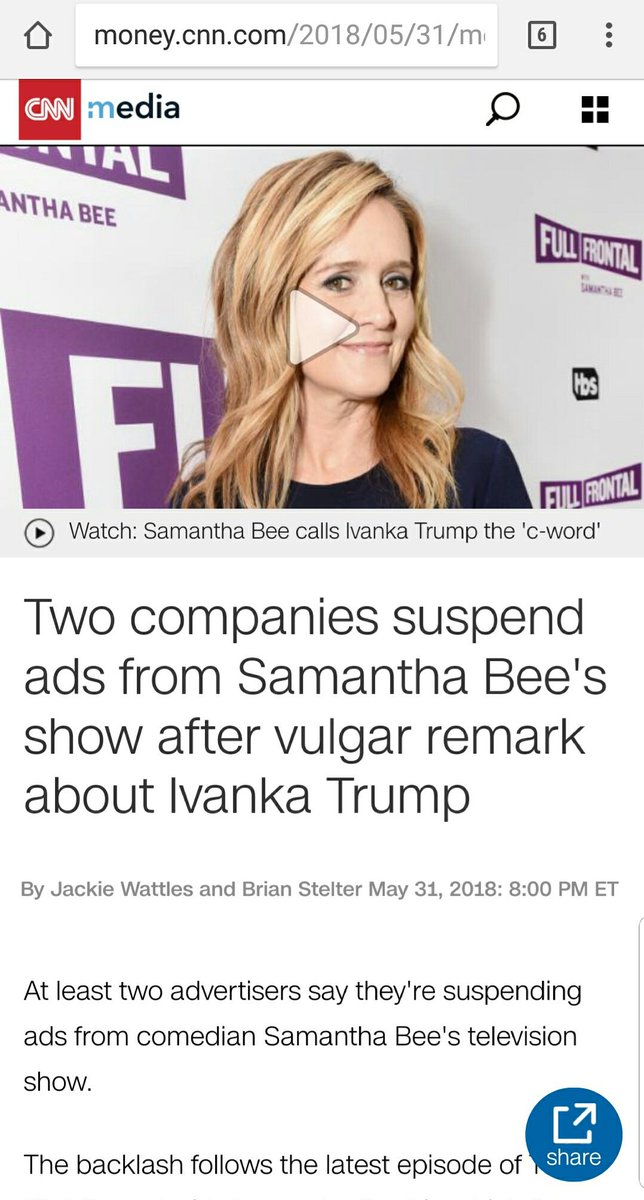Open the CNN search magnifier
This screenshot has width=644, height=1200.
[x=502, y=109]
